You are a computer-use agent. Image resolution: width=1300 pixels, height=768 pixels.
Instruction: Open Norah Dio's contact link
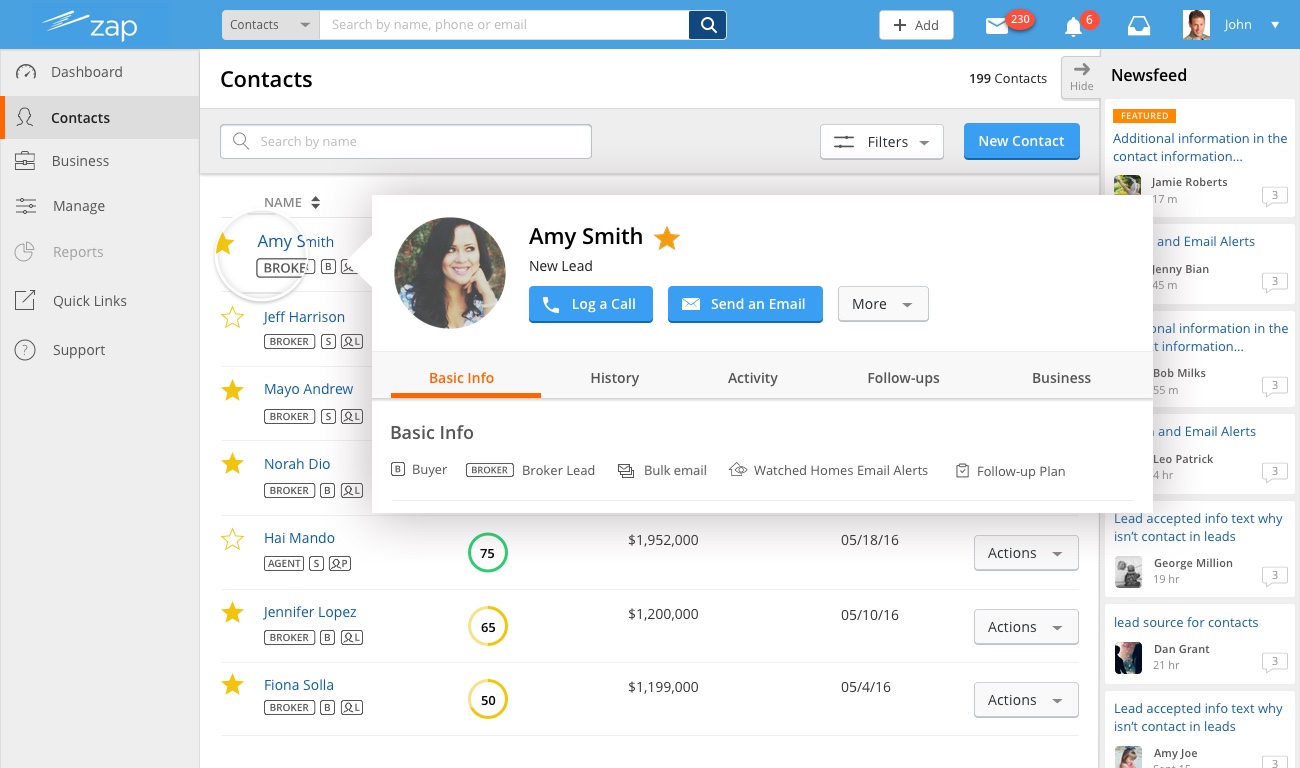pos(297,464)
